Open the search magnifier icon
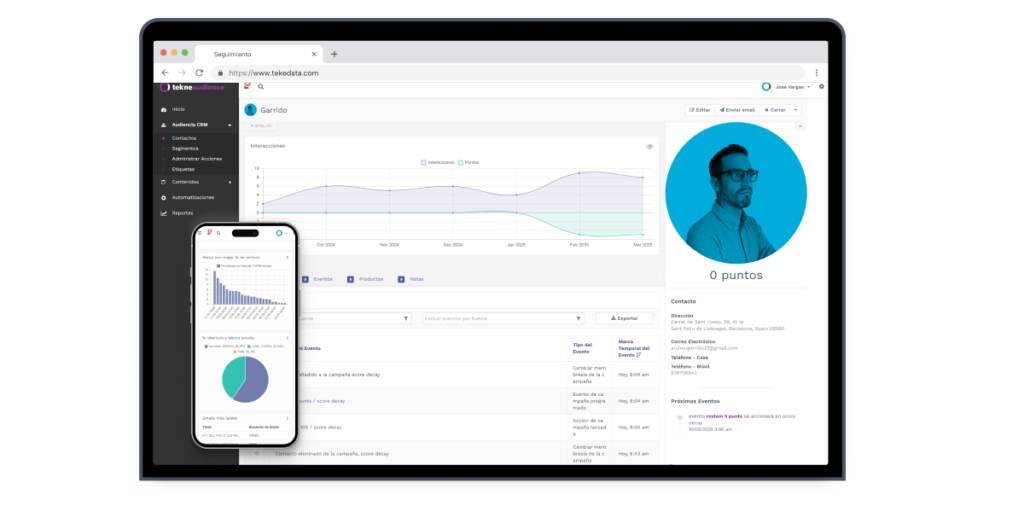 pyautogui.click(x=261, y=87)
